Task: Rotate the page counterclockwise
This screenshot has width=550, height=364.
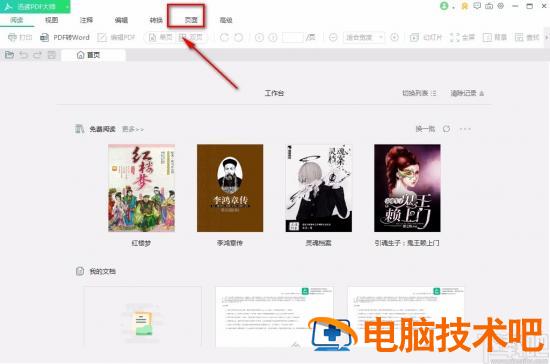Action: pos(239,37)
